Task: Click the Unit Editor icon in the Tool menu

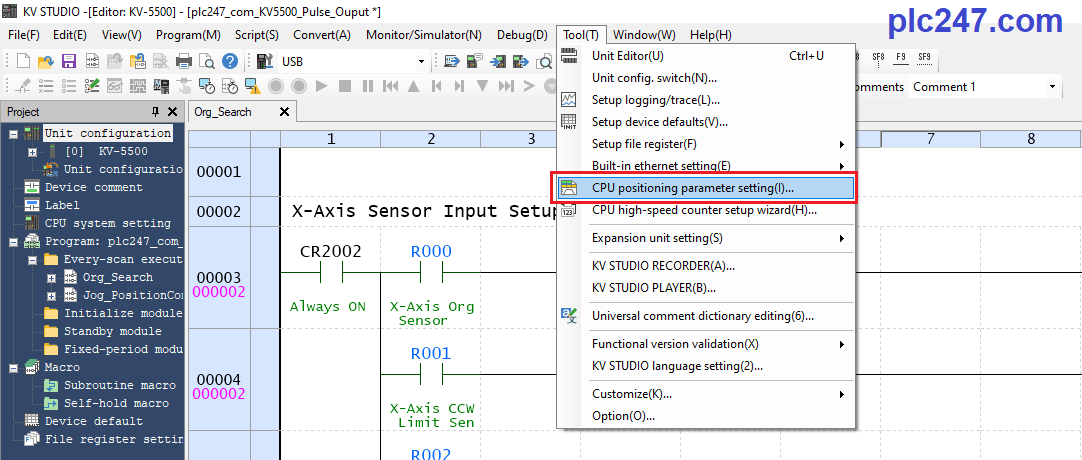Action: (x=569, y=56)
